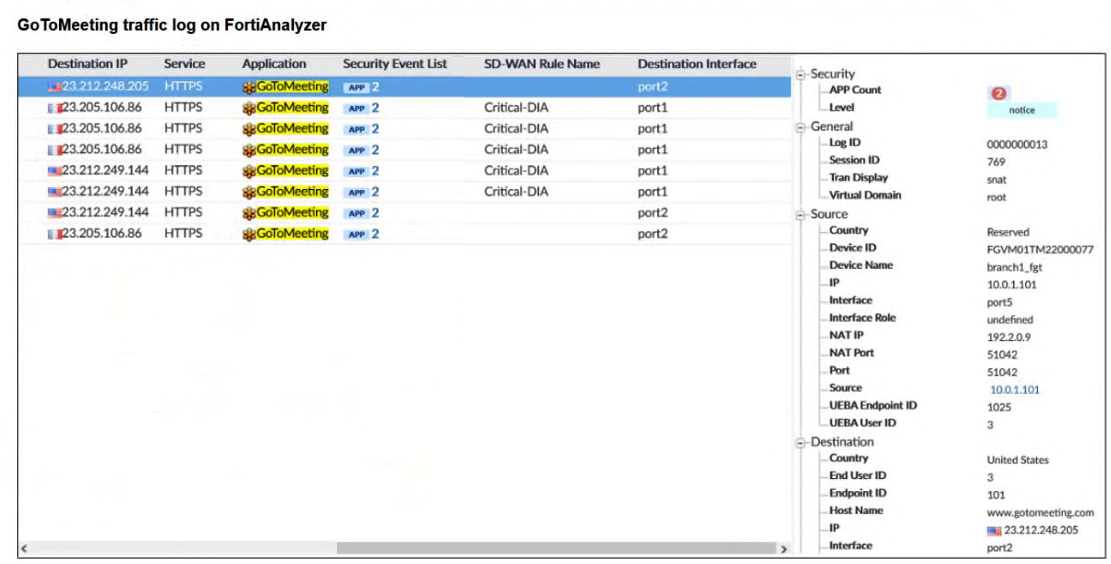The height and width of the screenshot is (564, 1111).
Task: Sort by the Destination IP column header
Action: pyautogui.click(x=87, y=64)
